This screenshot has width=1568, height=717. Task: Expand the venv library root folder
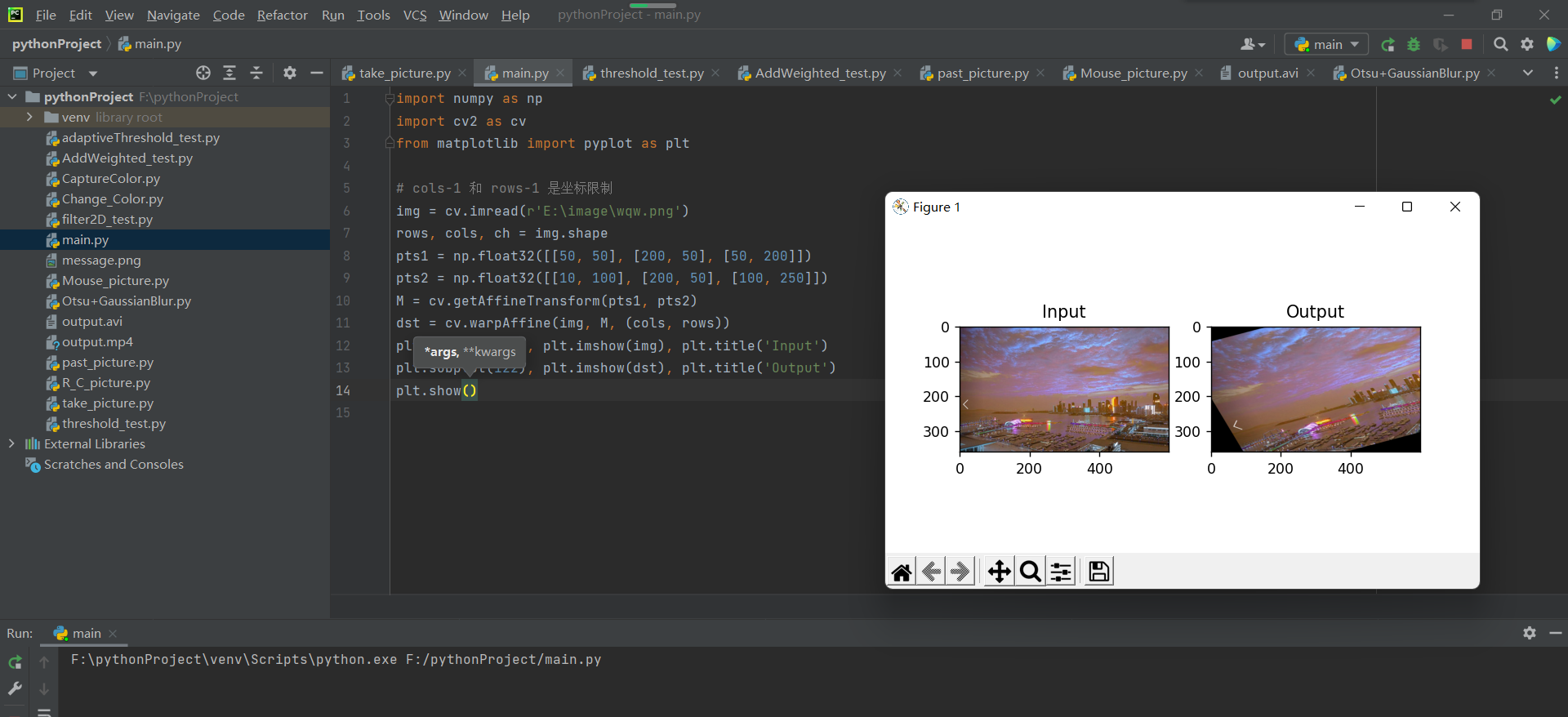[29, 117]
